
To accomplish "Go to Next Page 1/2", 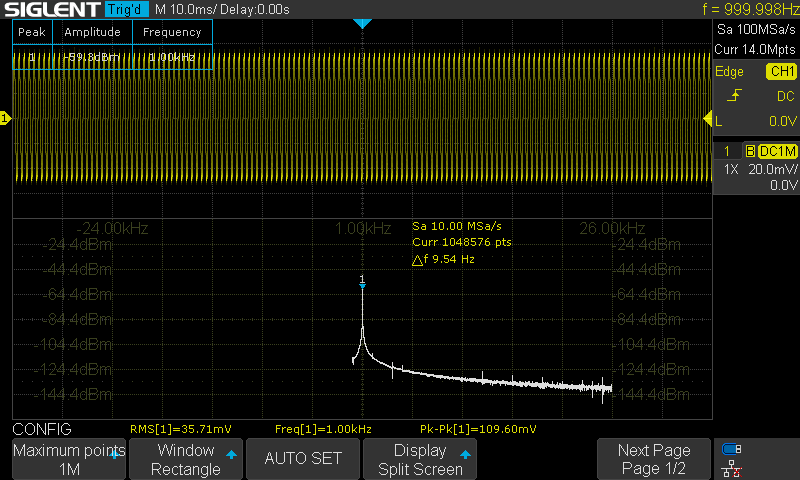I will tap(654, 459).
